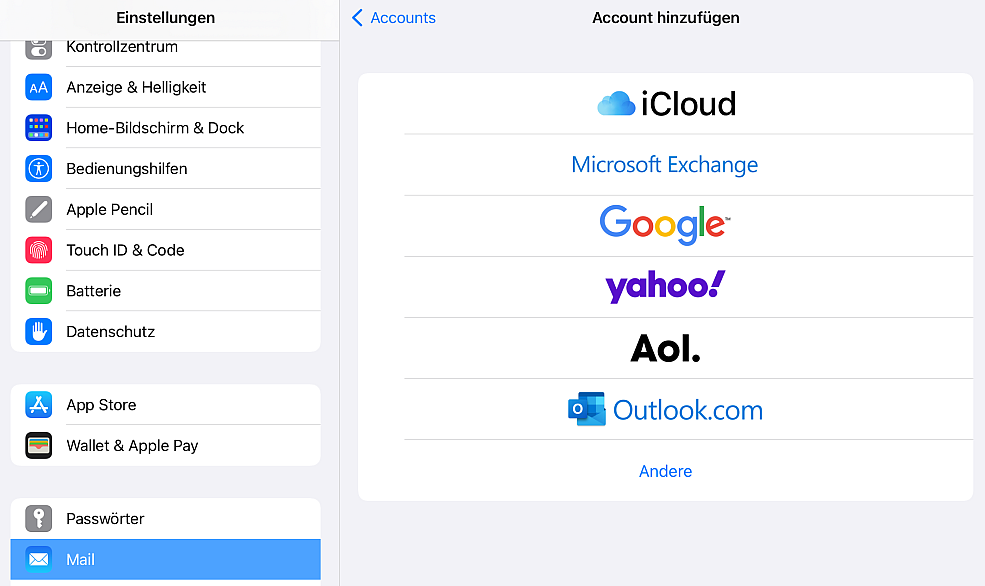Open Touch ID & Code fingerprint icon
The width and height of the screenshot is (985, 586).
(x=38, y=250)
